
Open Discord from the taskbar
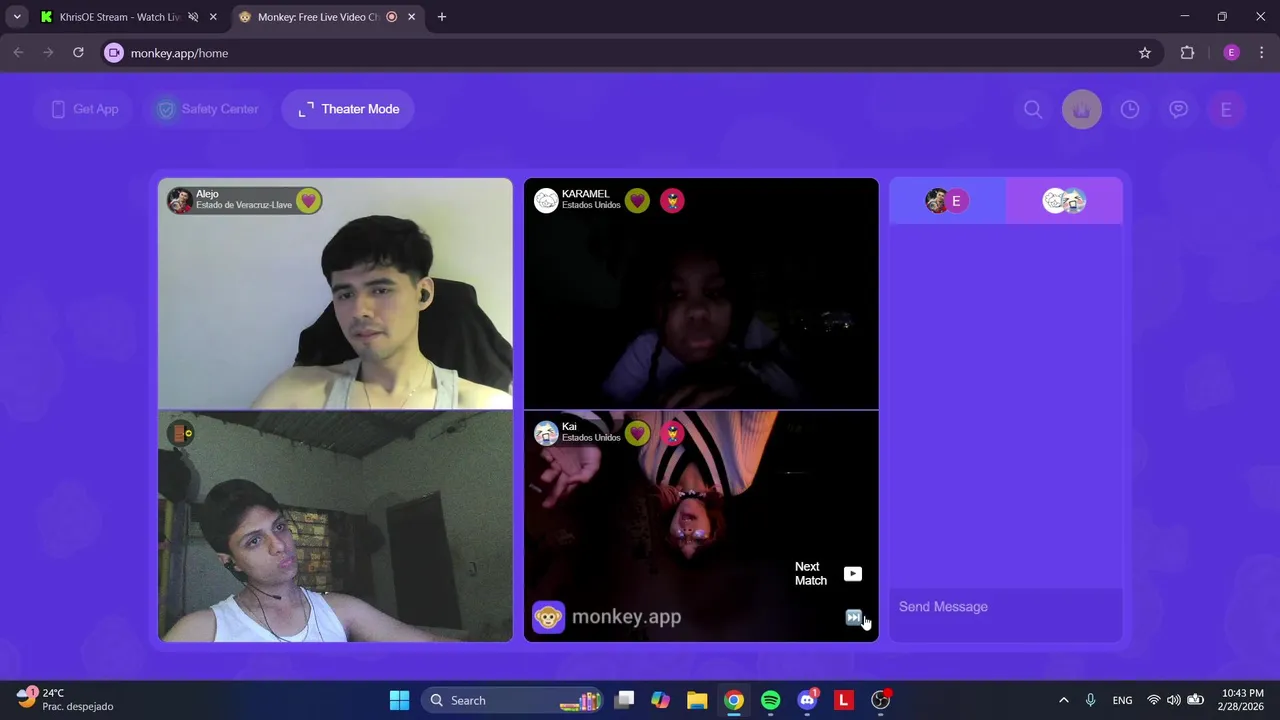tap(807, 700)
